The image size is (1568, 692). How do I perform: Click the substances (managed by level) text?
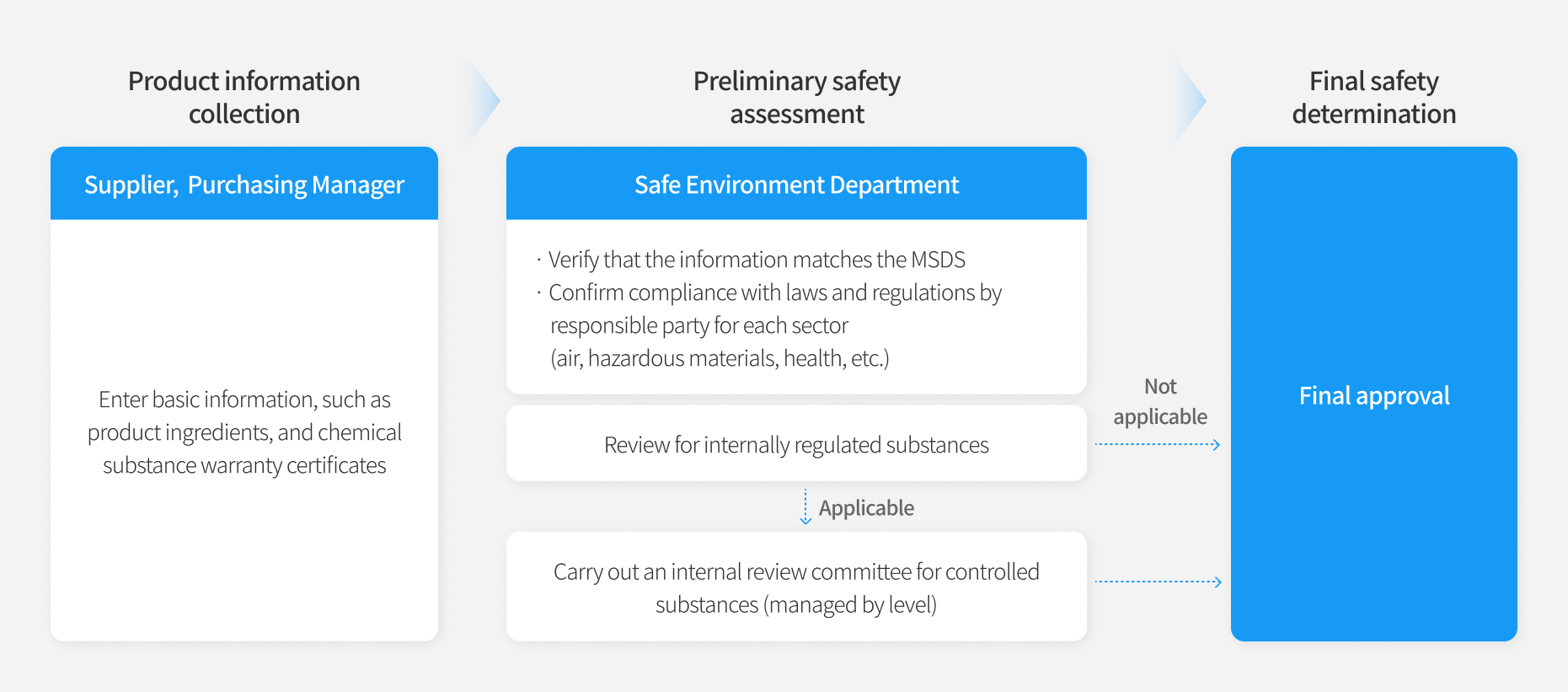tap(796, 604)
